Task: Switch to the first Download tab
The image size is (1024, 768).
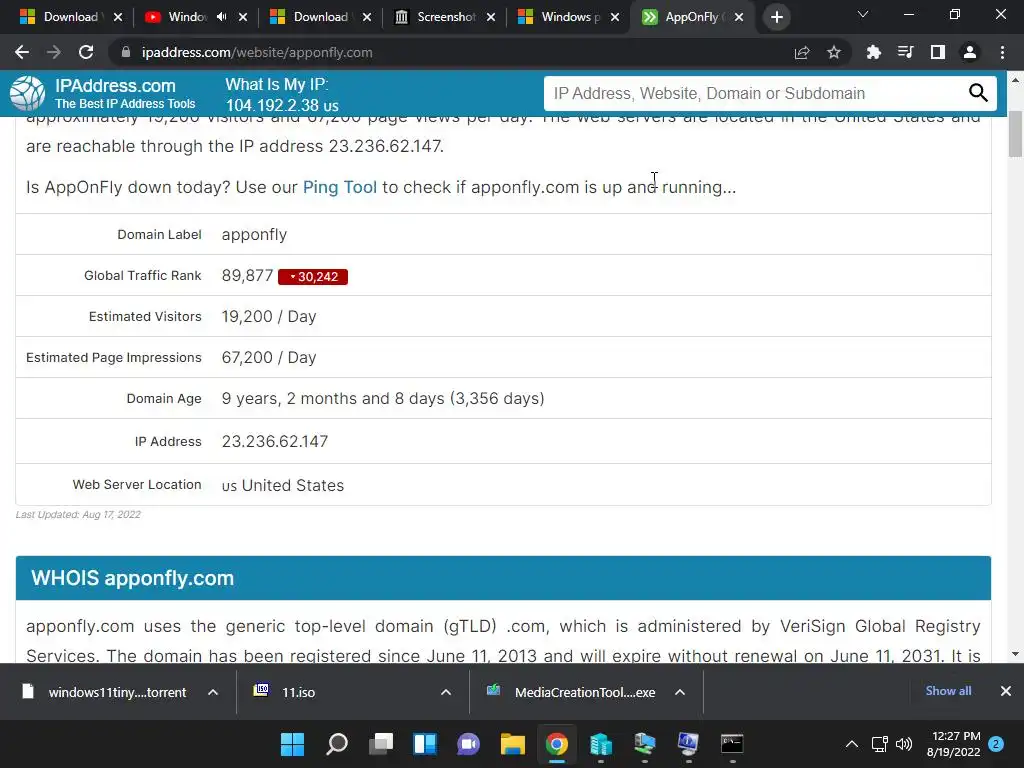Action: [x=70, y=17]
